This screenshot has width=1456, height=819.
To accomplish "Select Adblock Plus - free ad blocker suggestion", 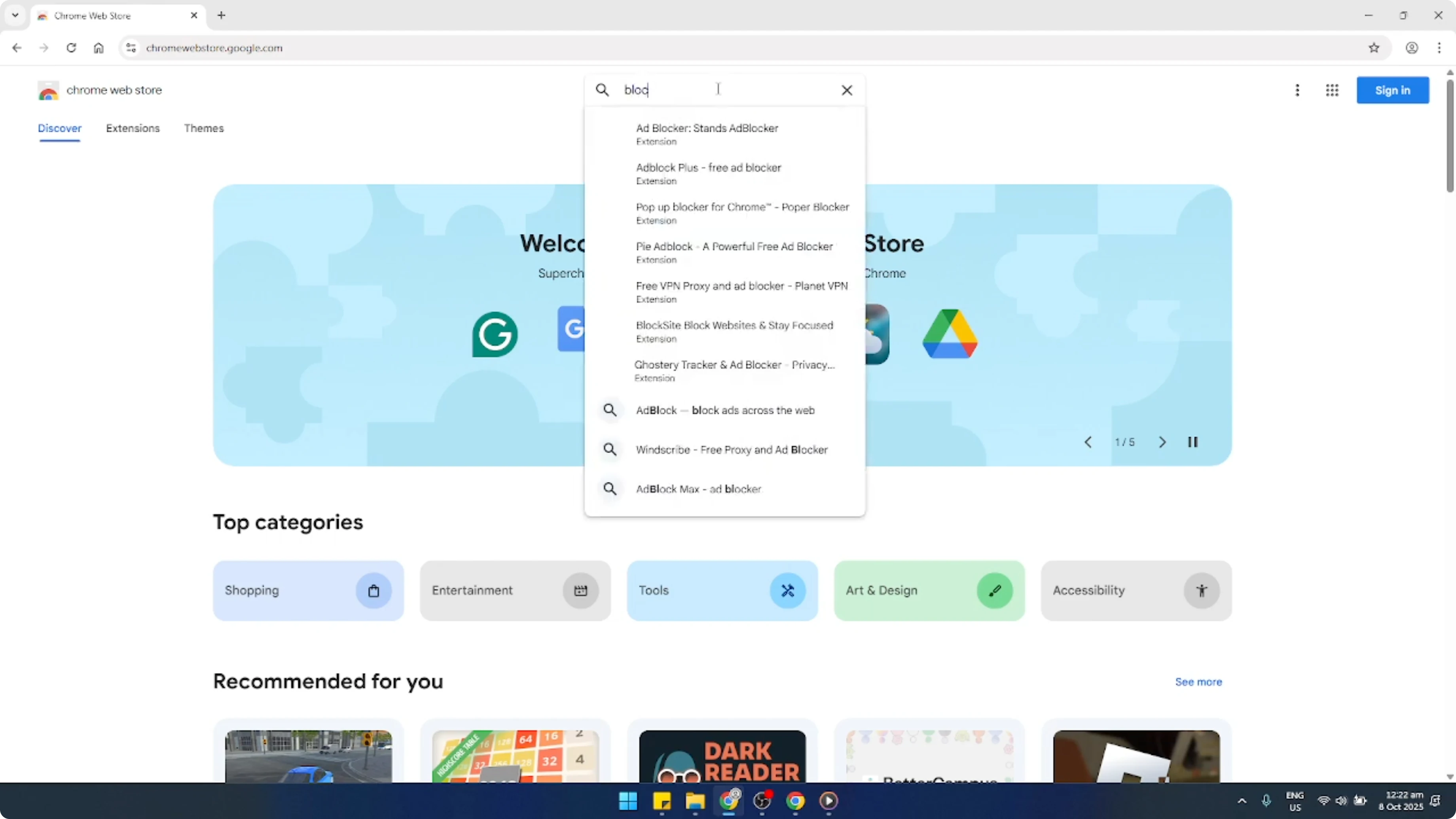I will [x=724, y=174].
